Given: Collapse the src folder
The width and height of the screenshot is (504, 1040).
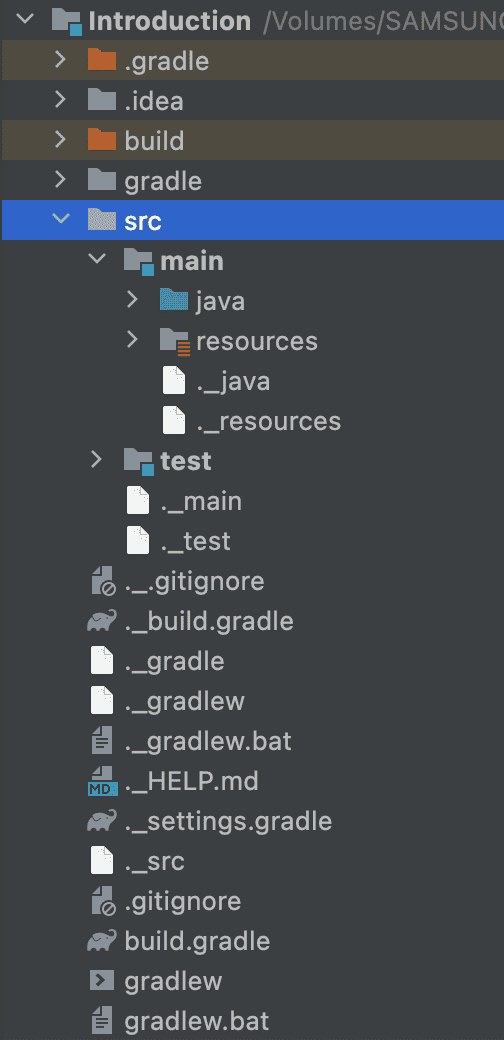Looking at the screenshot, I should pyautogui.click(x=61, y=219).
